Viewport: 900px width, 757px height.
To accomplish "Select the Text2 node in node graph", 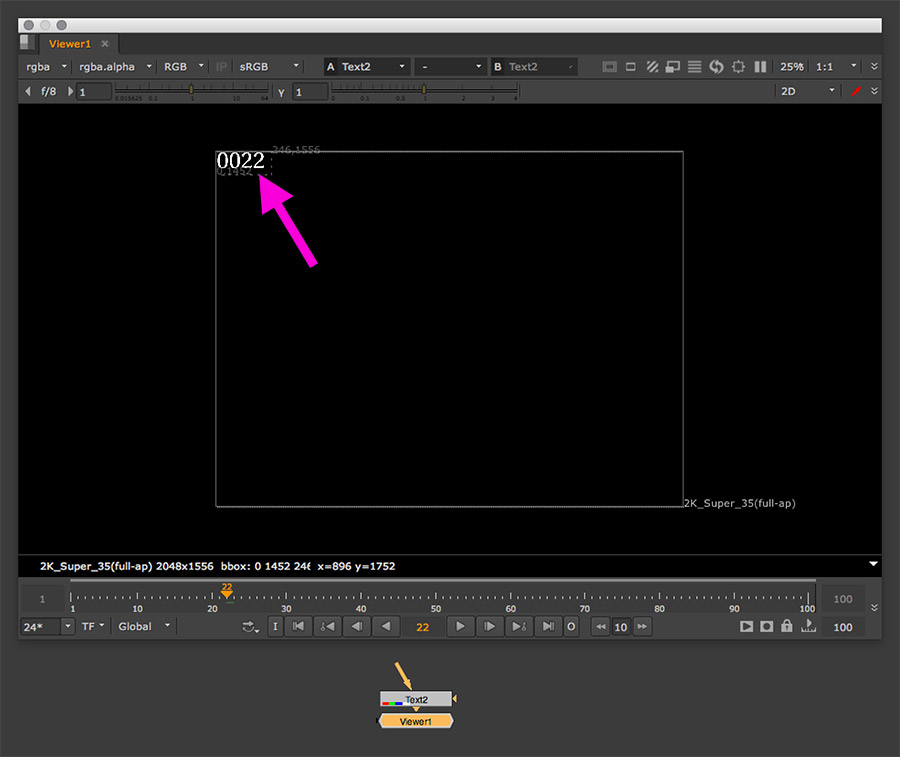I will point(416,699).
